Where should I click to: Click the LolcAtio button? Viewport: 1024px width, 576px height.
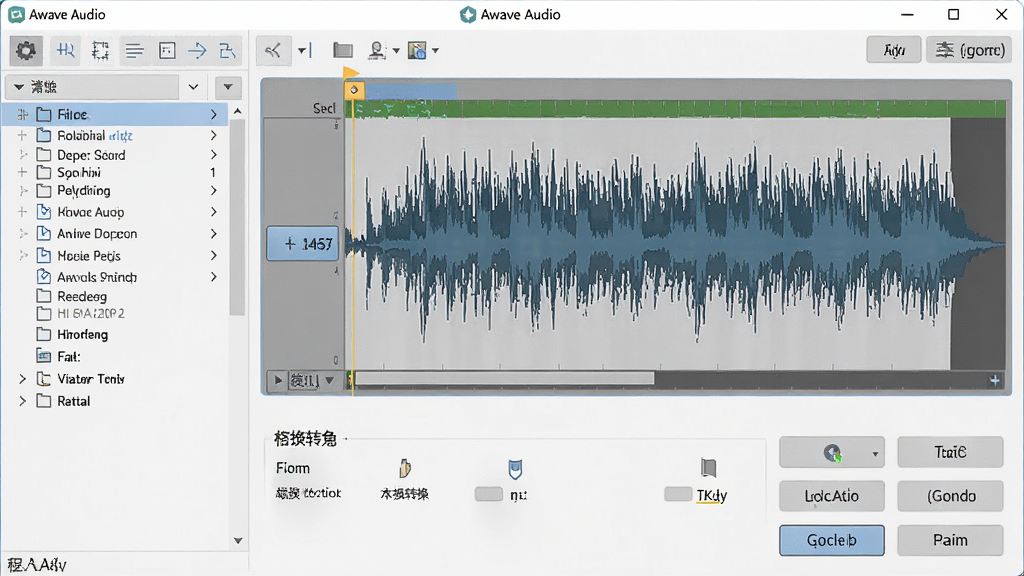(831, 496)
